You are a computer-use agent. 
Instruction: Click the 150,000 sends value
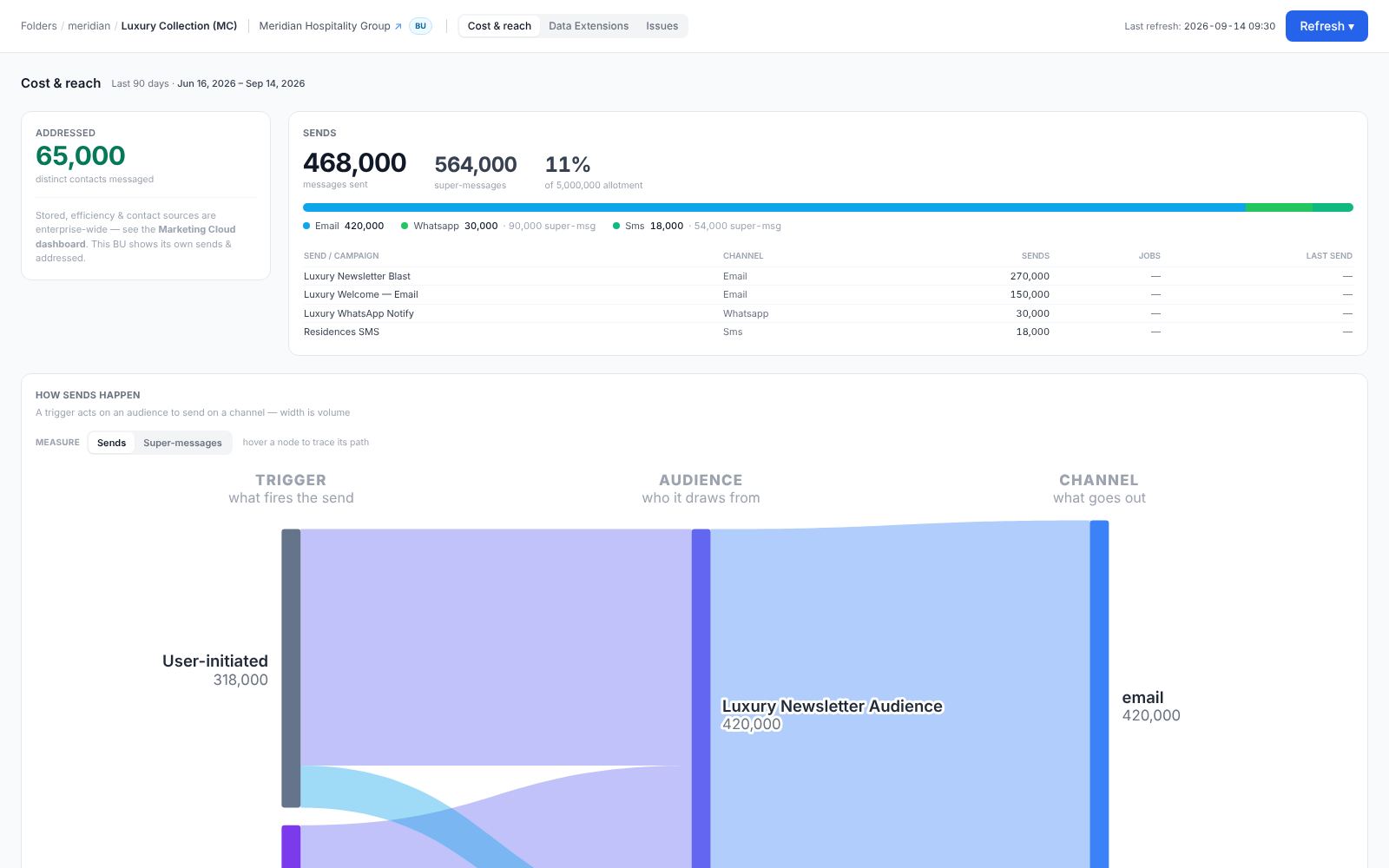(x=1030, y=294)
